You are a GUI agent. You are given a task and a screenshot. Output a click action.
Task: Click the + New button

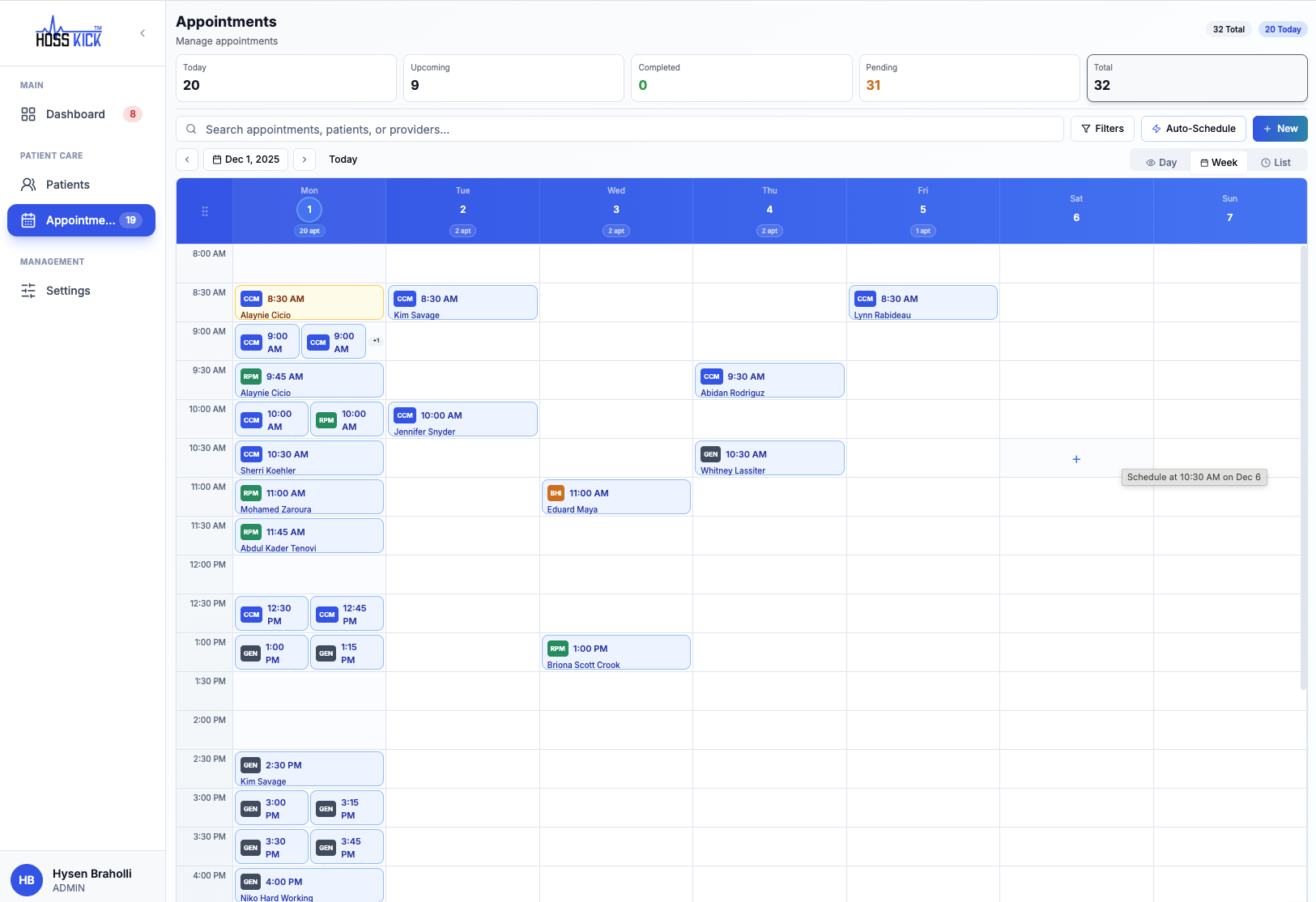1280,129
